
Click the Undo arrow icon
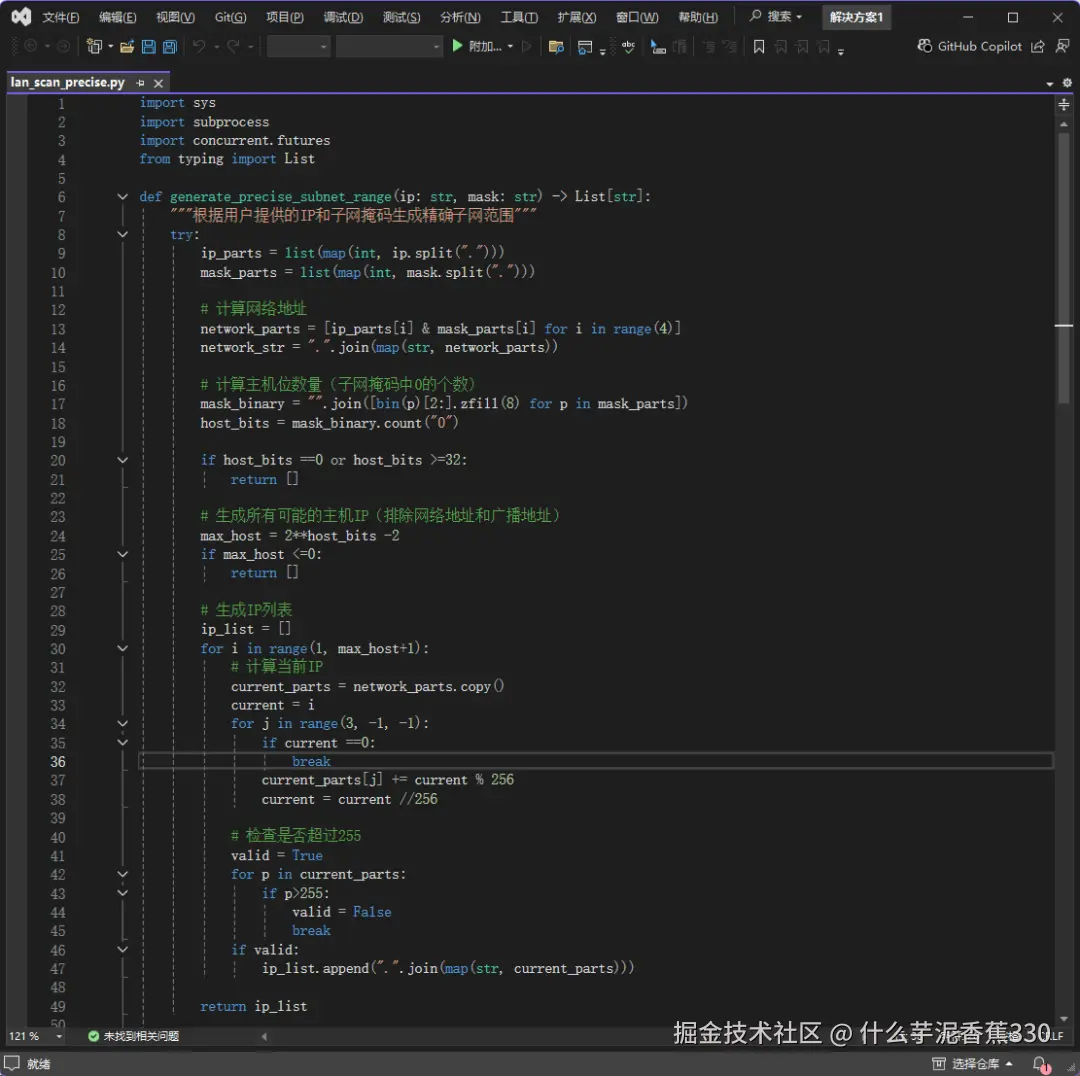click(198, 46)
